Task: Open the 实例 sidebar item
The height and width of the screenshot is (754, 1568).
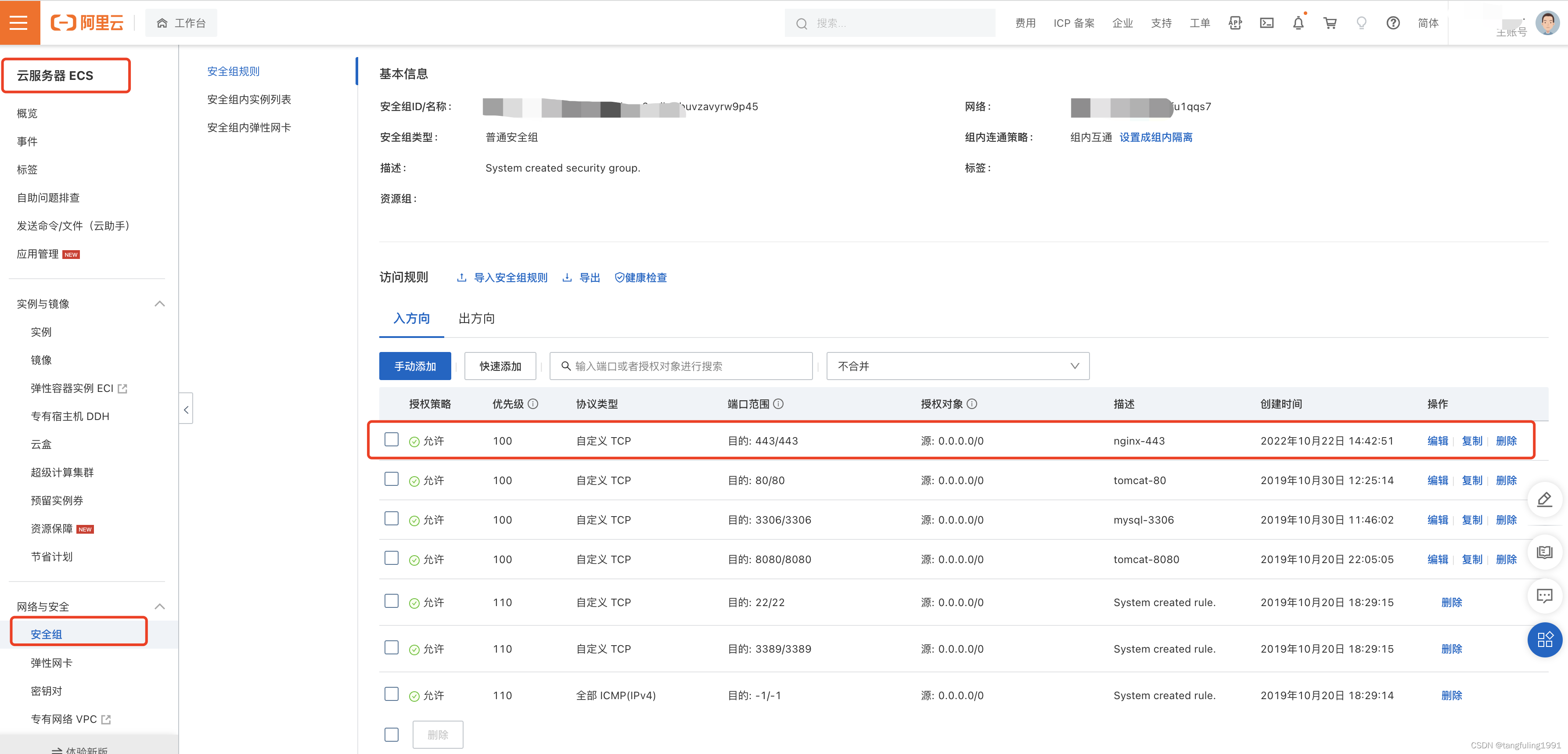Action: tap(41, 332)
